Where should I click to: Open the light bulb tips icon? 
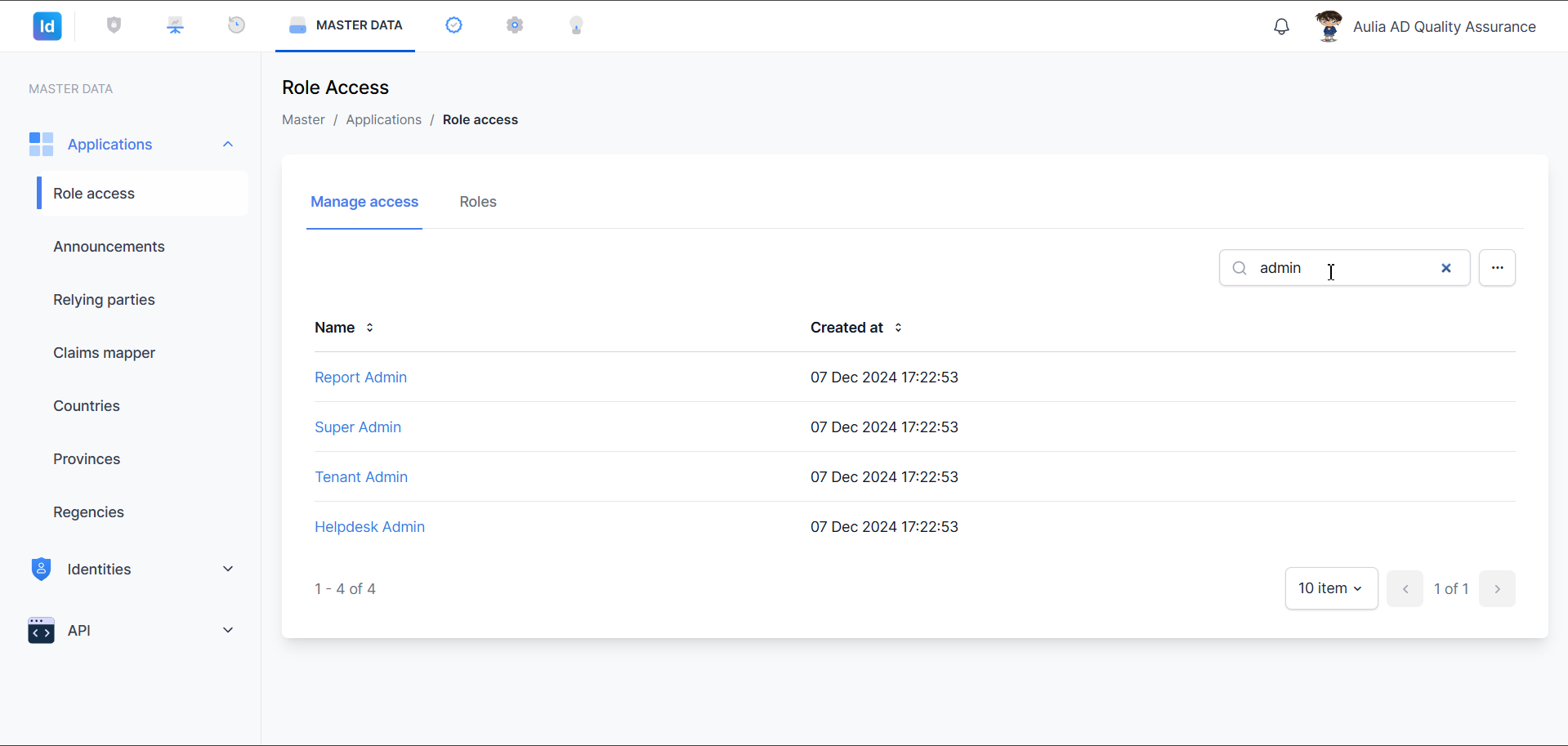tap(576, 25)
